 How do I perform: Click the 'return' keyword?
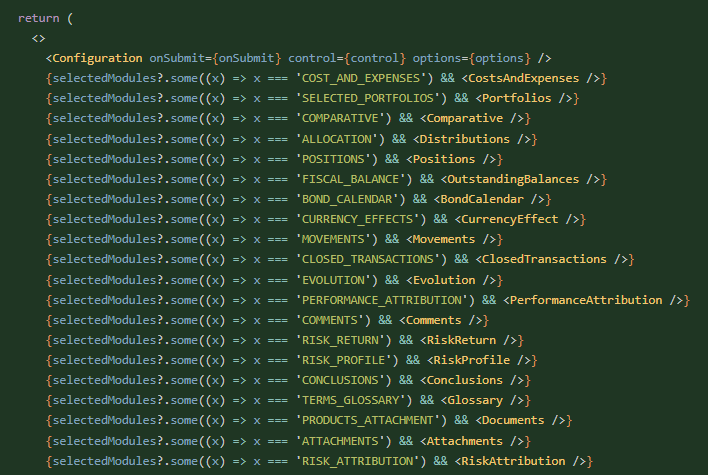[38, 19]
